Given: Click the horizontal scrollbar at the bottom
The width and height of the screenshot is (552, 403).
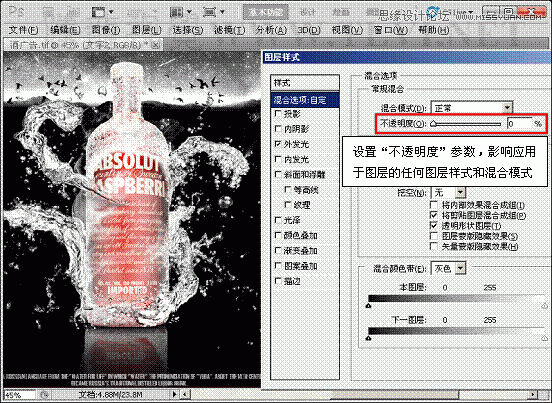Looking at the screenshot, I should click(x=359, y=395).
